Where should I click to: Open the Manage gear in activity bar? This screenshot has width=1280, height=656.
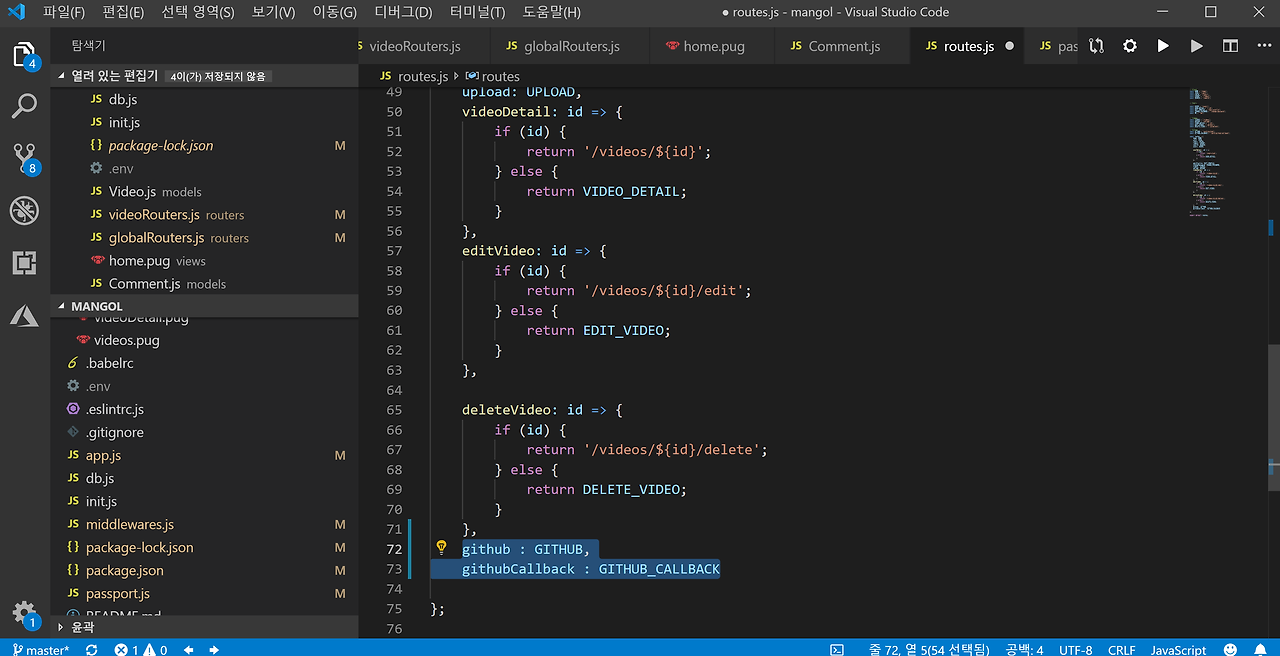pyautogui.click(x=24, y=613)
